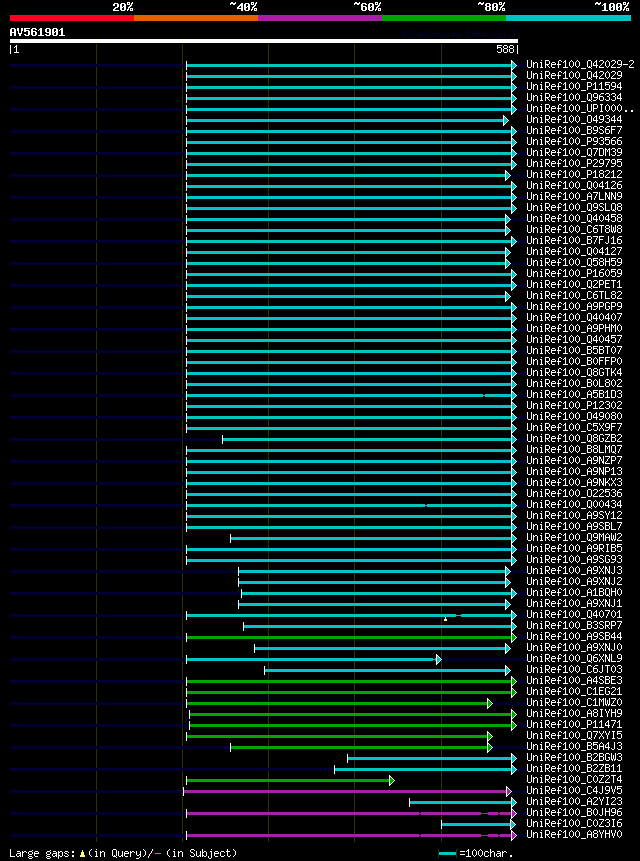
Task: Click hit label UniRef100_P12302
Action: coord(574,405)
